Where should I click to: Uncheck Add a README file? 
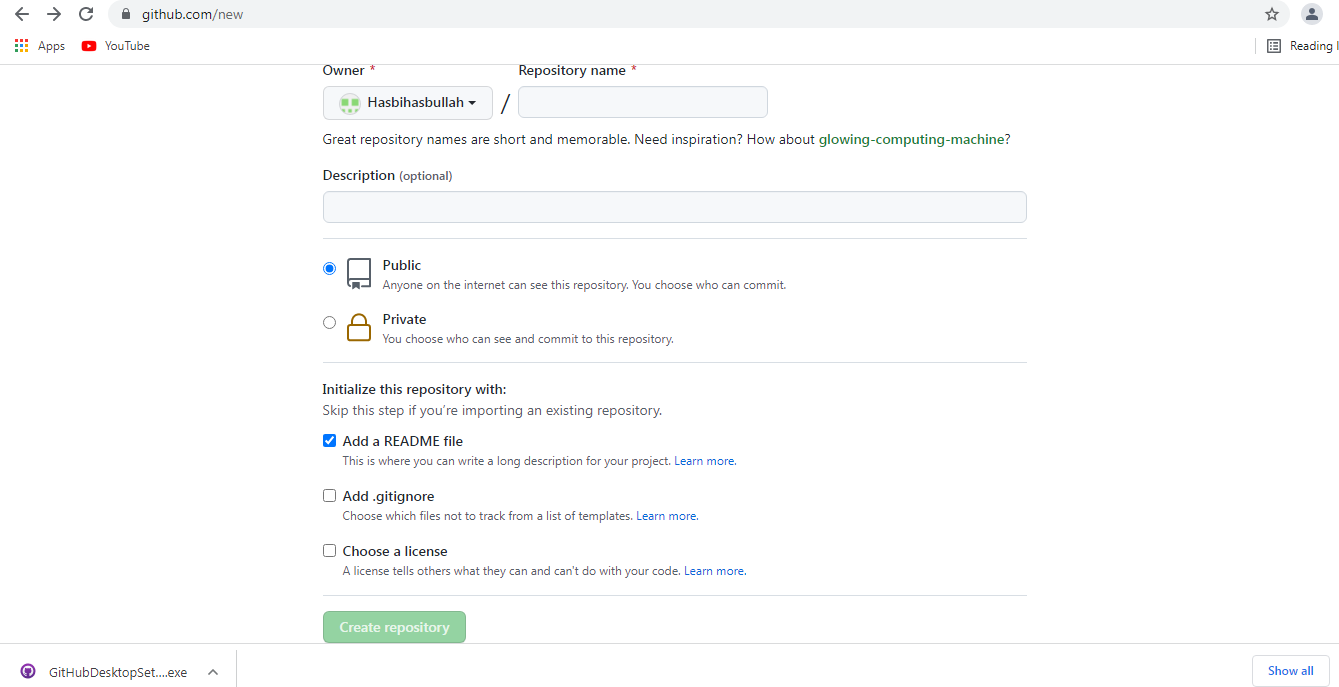(x=329, y=440)
